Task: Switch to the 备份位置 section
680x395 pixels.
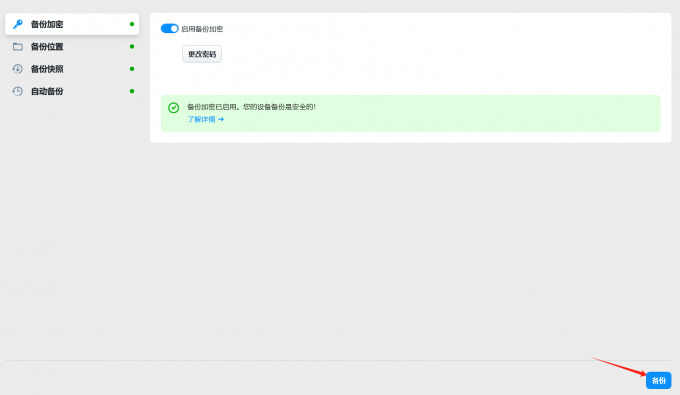Action: pos(72,46)
